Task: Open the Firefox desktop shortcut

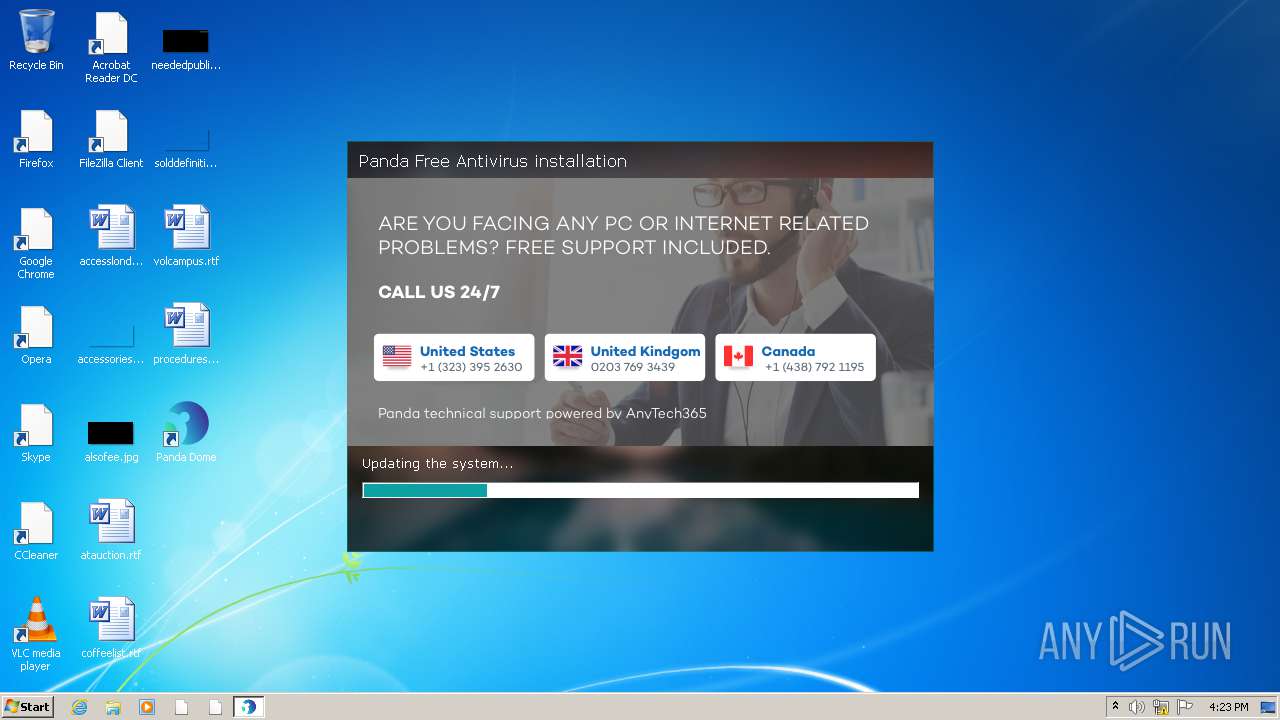Action: pos(36,138)
